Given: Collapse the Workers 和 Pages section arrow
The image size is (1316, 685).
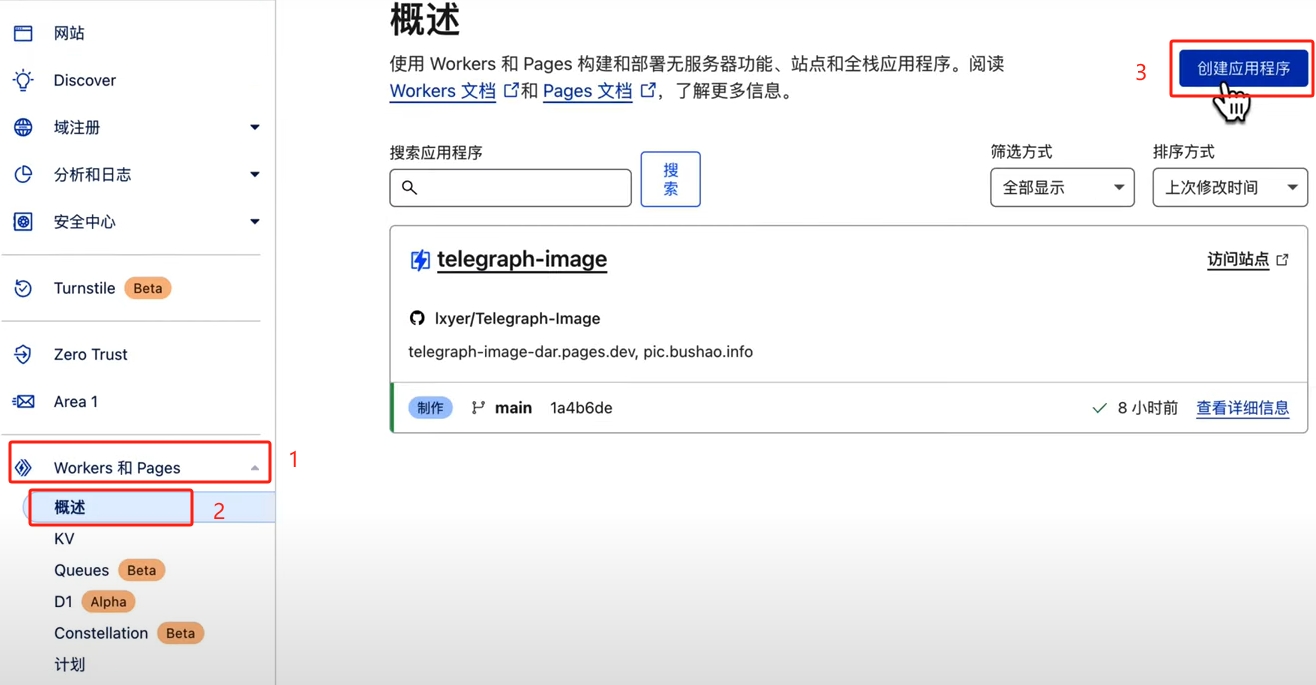Looking at the screenshot, I should click(254, 467).
